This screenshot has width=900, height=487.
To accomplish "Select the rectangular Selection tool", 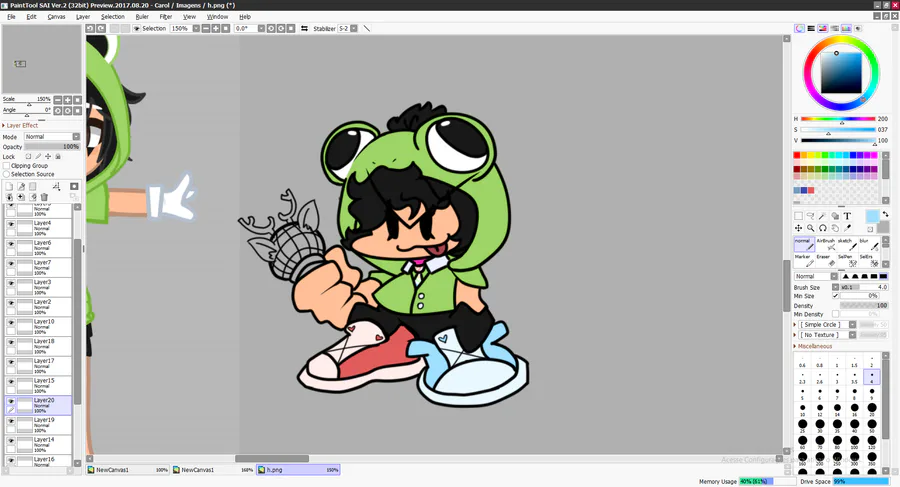I will coord(798,216).
